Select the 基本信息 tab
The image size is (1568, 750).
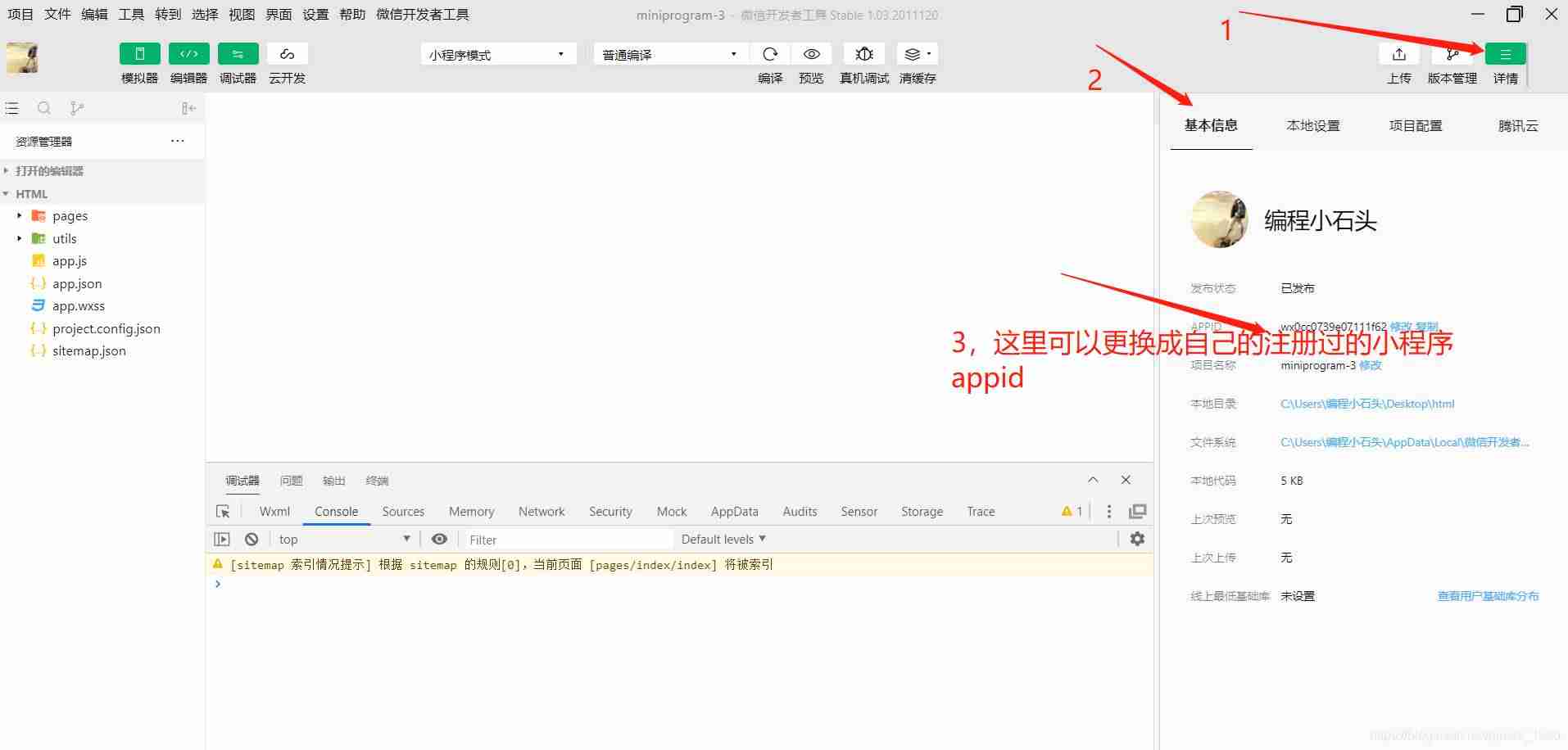(x=1211, y=126)
